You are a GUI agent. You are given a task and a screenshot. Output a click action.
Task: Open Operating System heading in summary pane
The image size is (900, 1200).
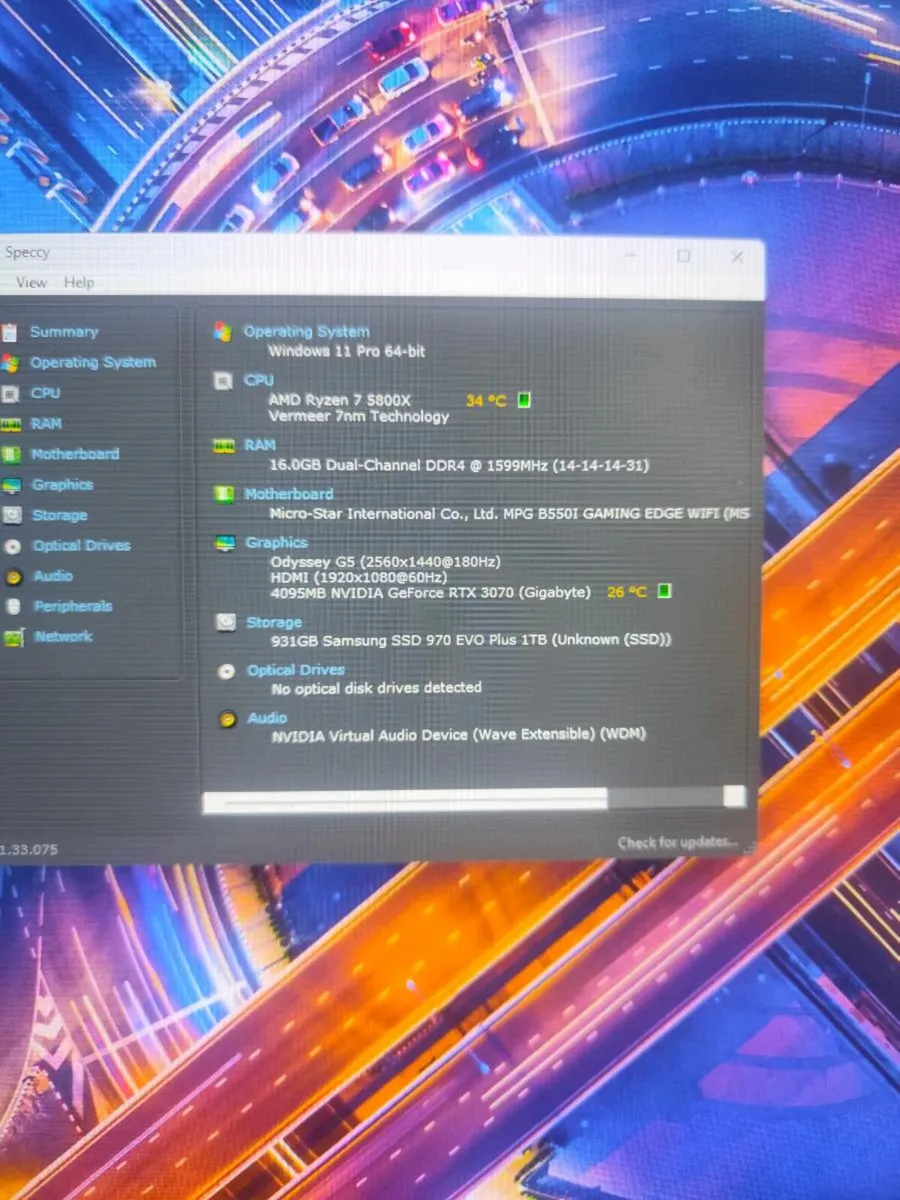[307, 332]
